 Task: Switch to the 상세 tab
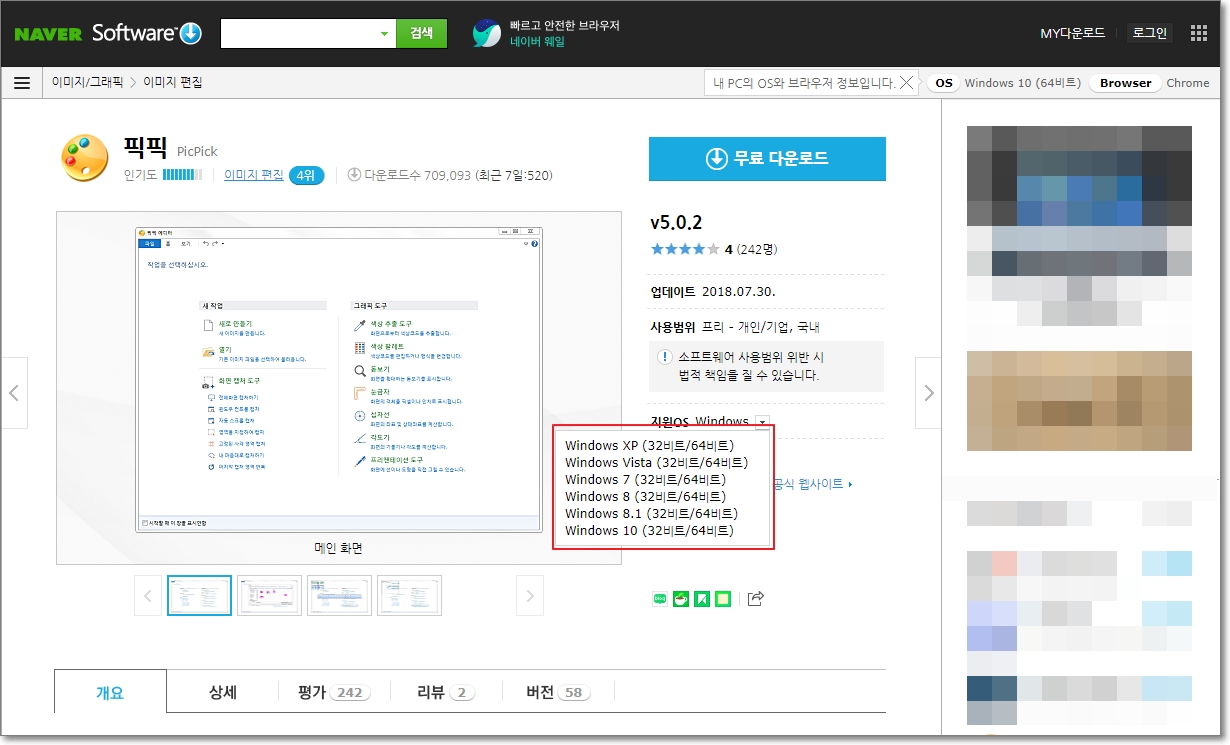coord(222,692)
